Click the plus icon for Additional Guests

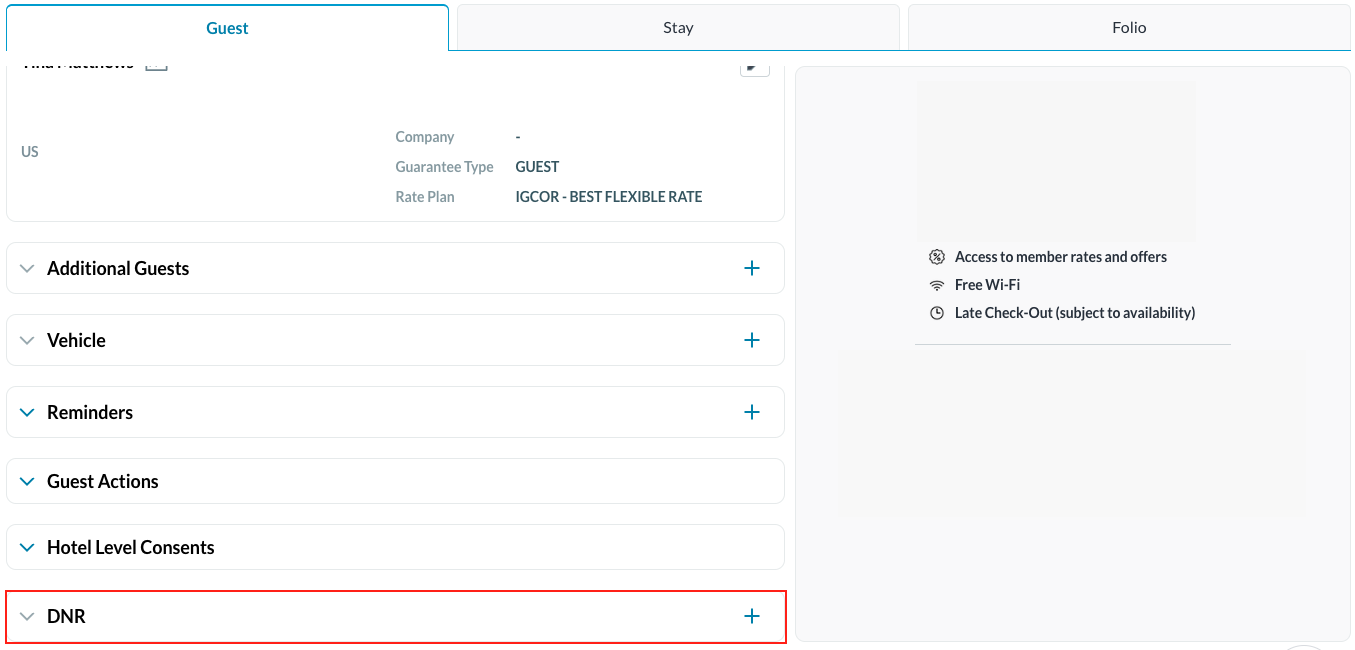pyautogui.click(x=752, y=268)
